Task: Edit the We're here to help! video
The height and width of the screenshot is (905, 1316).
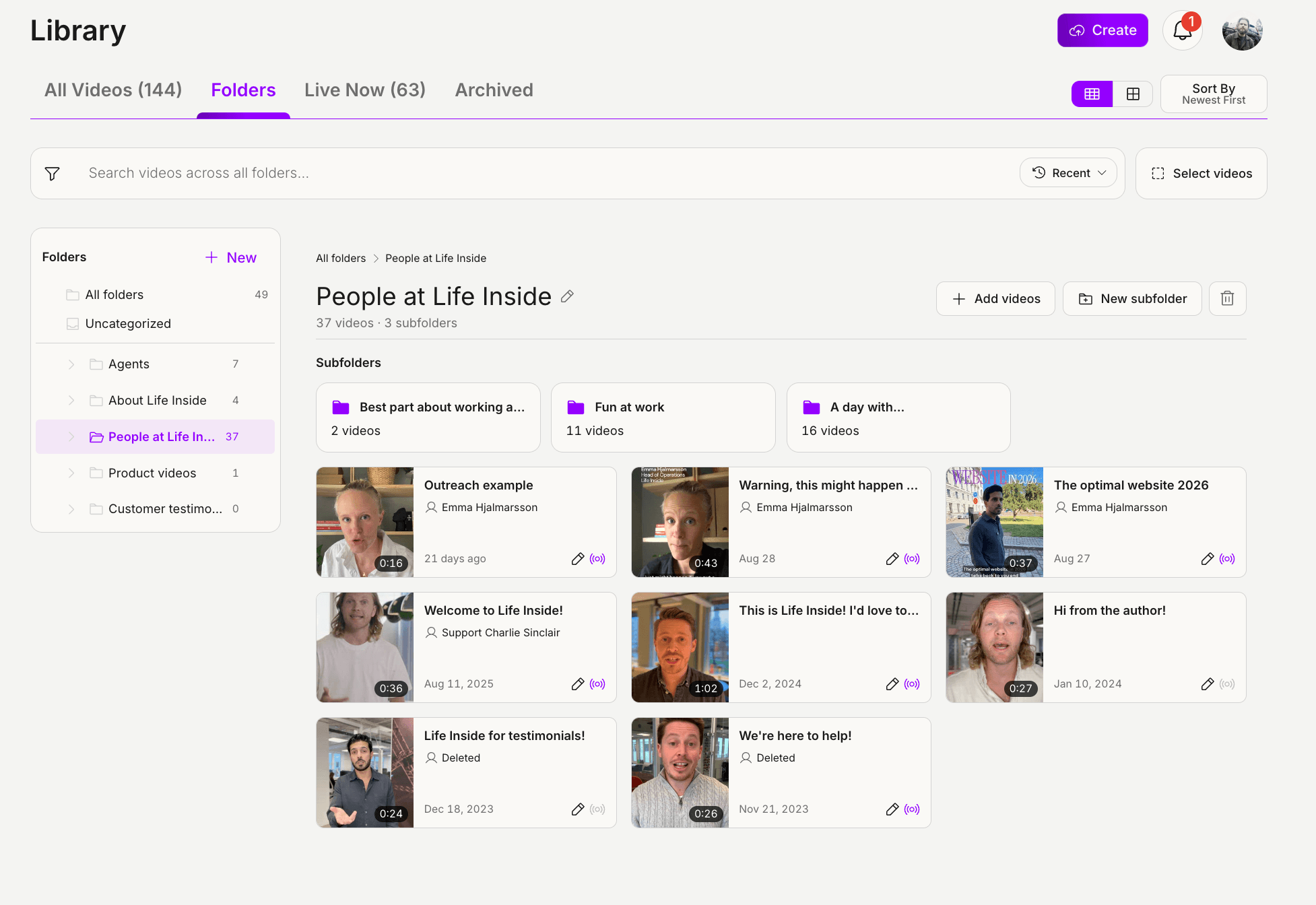Action: point(892,809)
